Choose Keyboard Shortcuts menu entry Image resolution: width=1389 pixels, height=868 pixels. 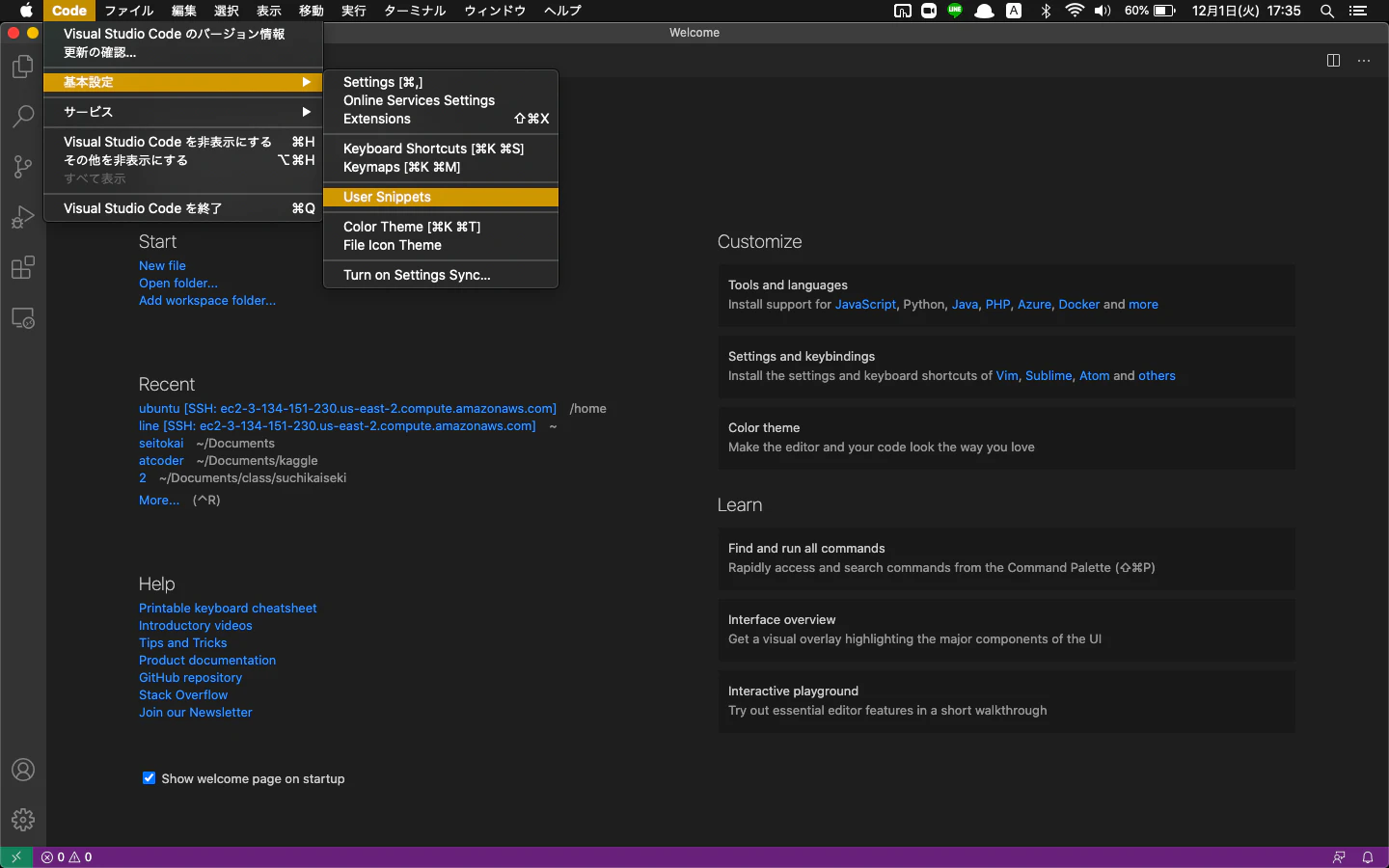coord(441,149)
